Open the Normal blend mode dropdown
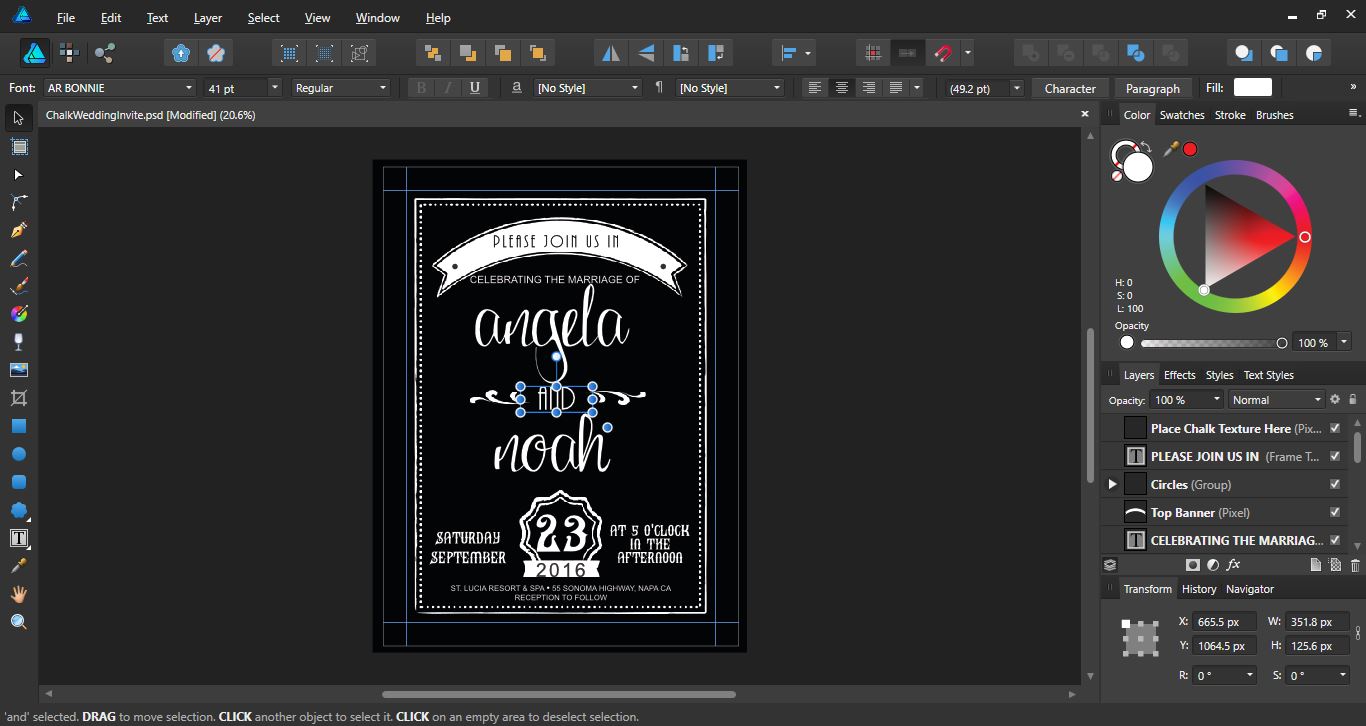Screen dimensions: 1366x726 coord(1276,400)
